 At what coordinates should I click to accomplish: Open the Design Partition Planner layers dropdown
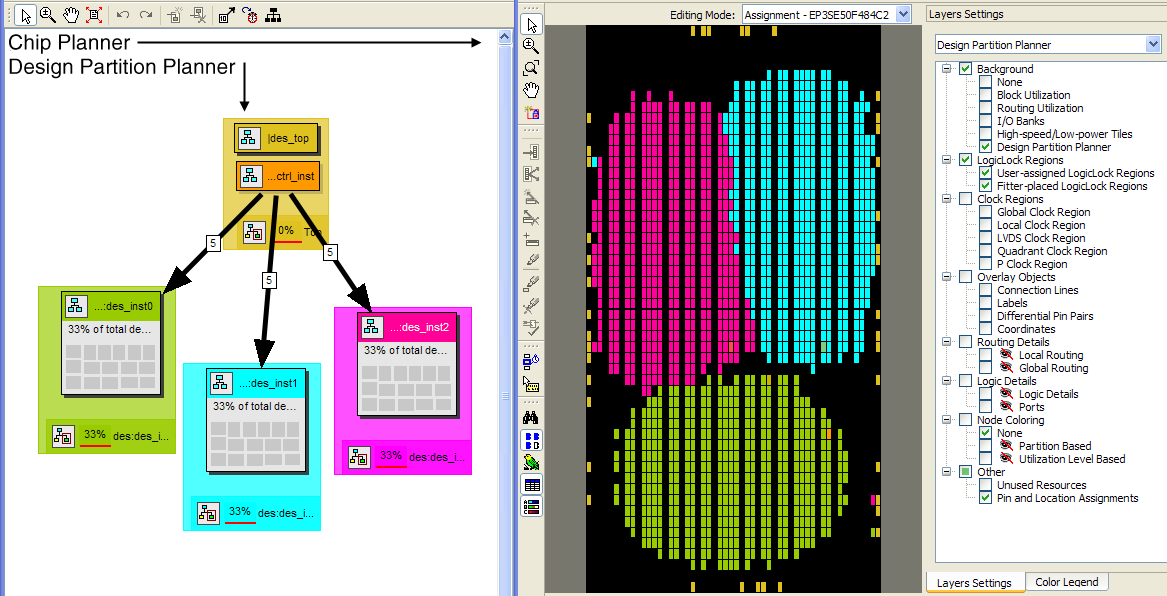tap(1154, 45)
